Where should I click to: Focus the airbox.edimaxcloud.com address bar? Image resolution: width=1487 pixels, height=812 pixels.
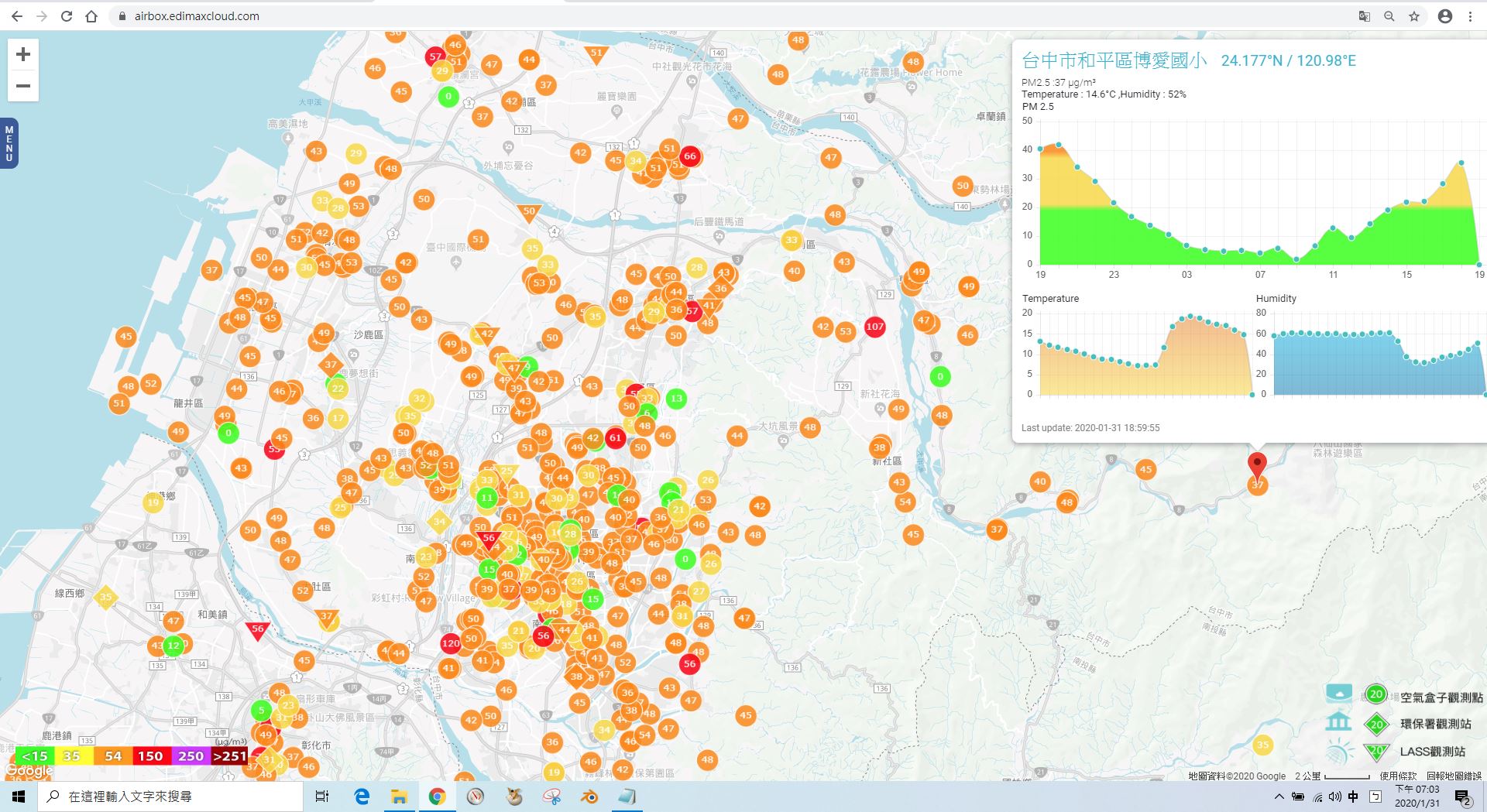click(x=728, y=16)
